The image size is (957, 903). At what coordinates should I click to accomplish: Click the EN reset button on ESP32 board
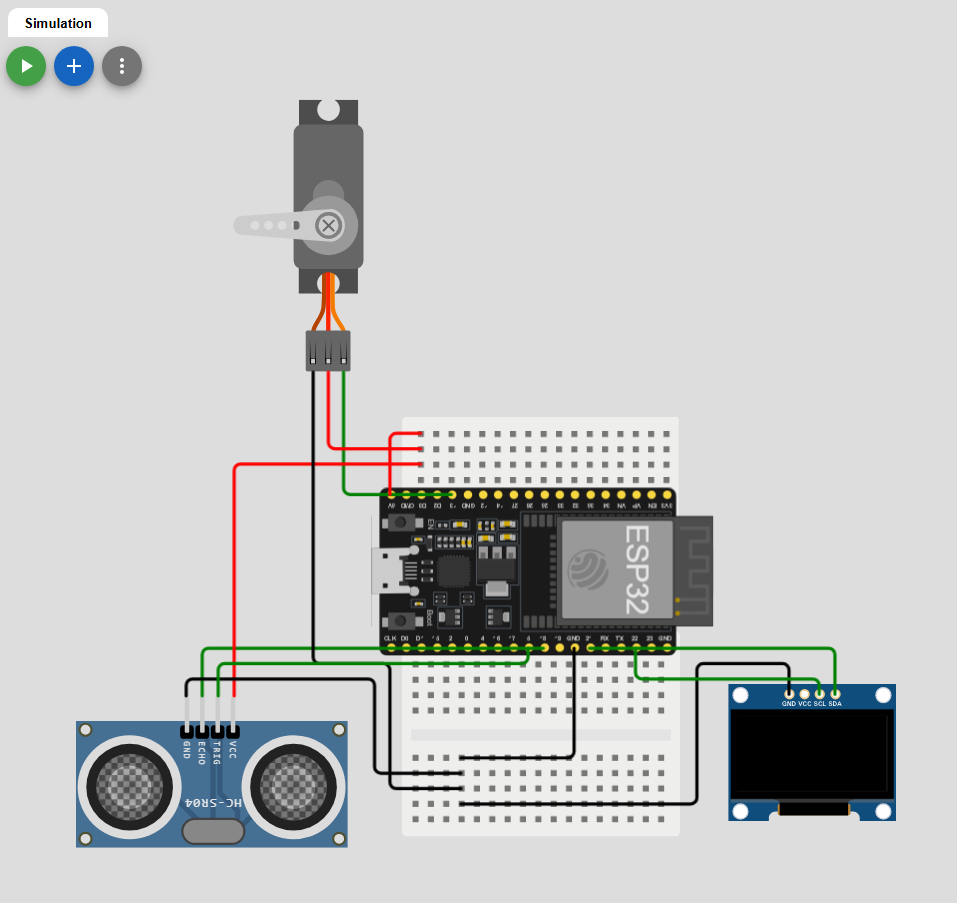click(x=401, y=523)
